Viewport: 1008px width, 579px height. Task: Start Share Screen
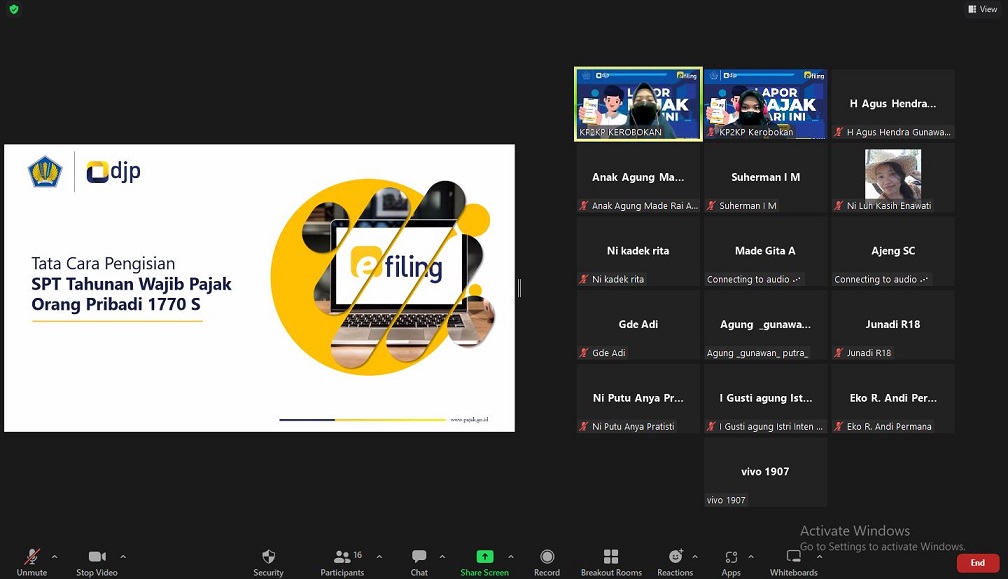coord(484,562)
